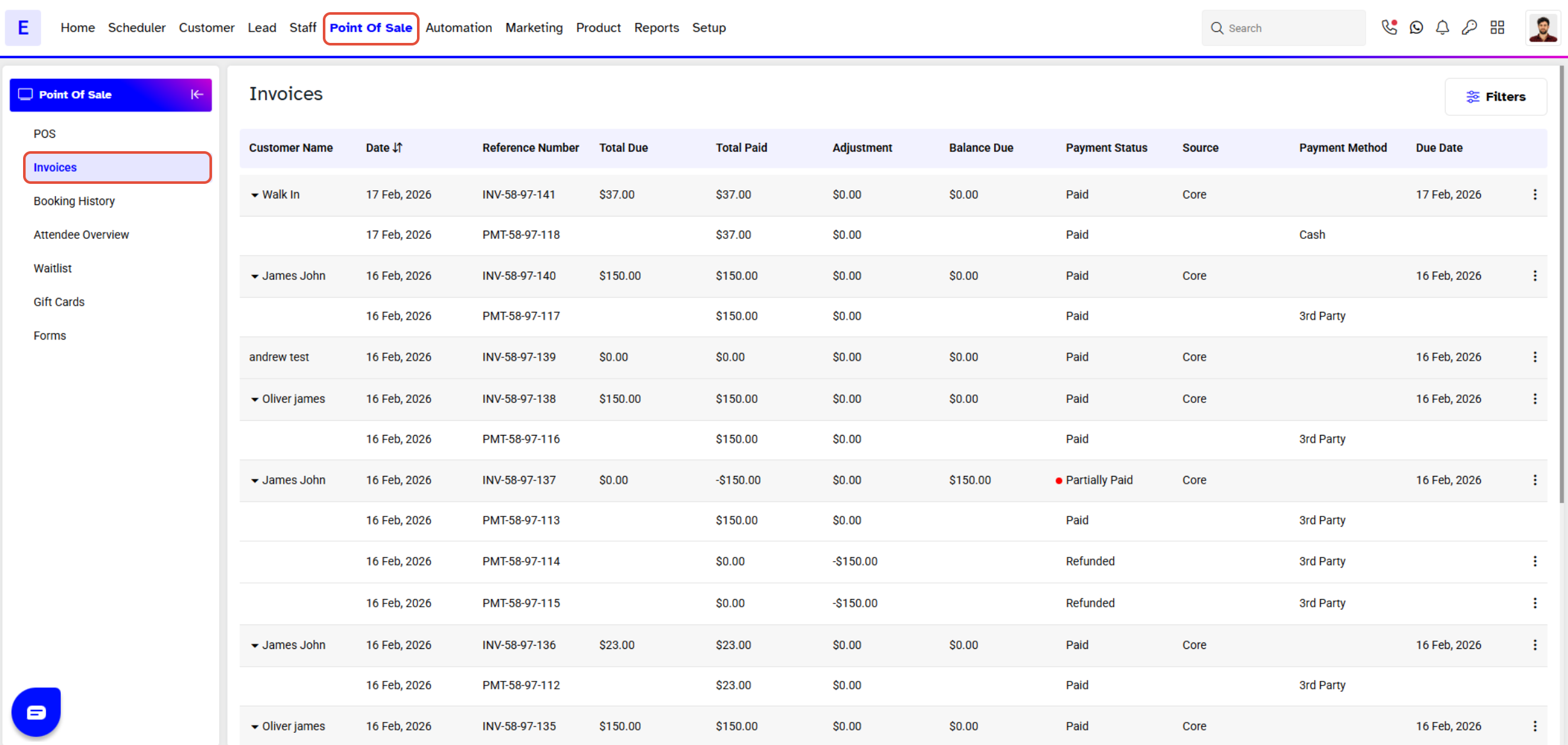Go to the Reports menu
The image size is (1568, 745).
click(656, 28)
